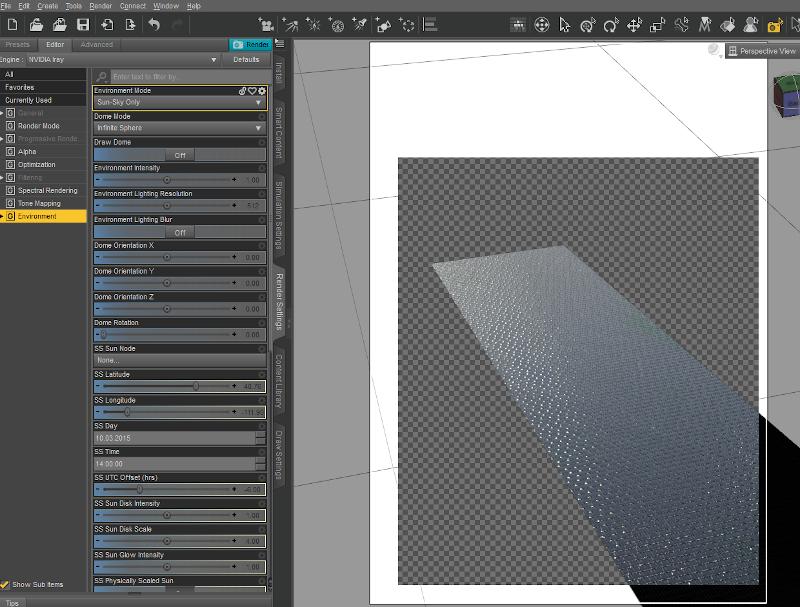Select the Translate tool

pos(634,24)
